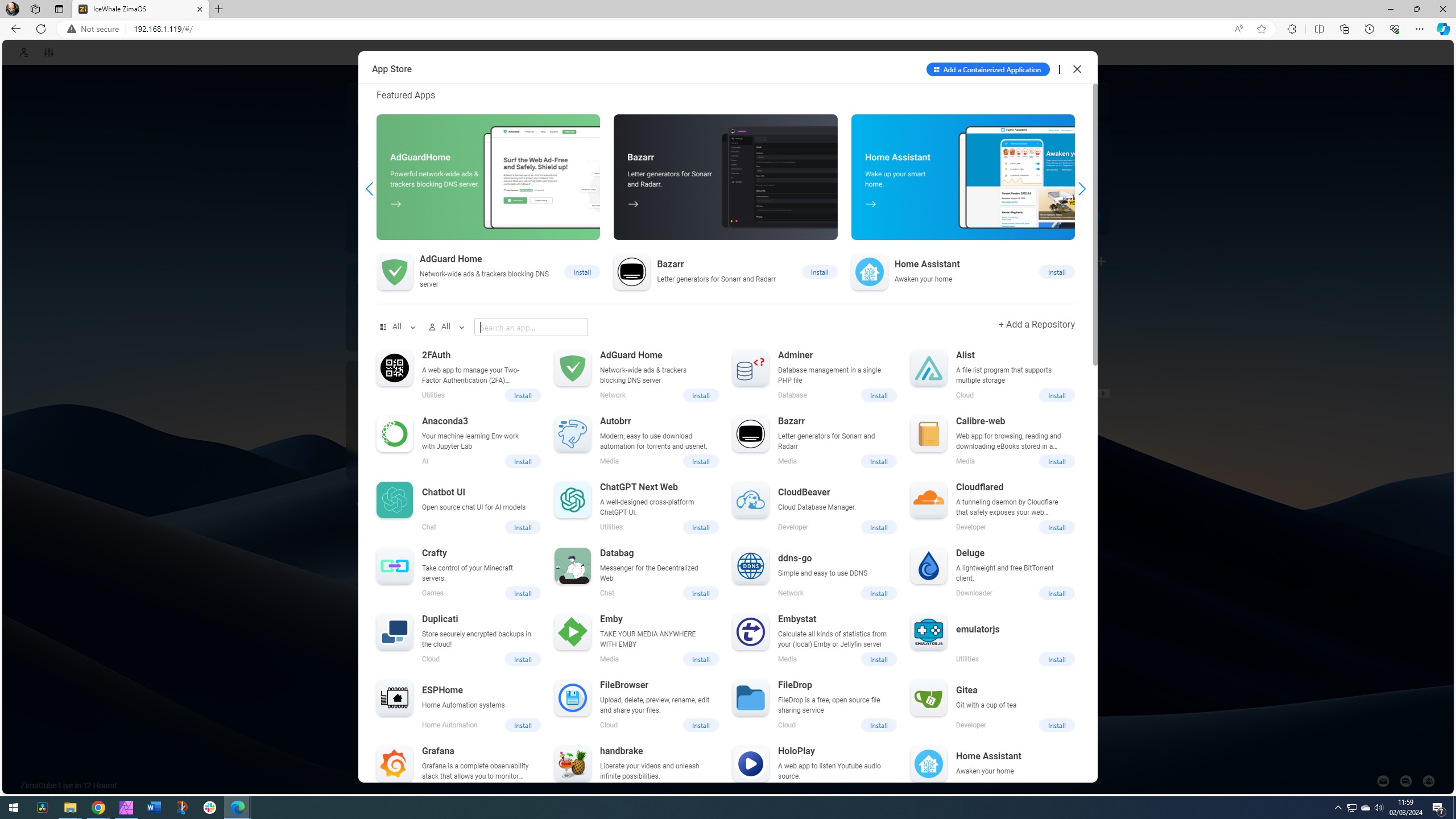1456x819 pixels.
Task: Click the browser address bar URL
Action: 163,29
